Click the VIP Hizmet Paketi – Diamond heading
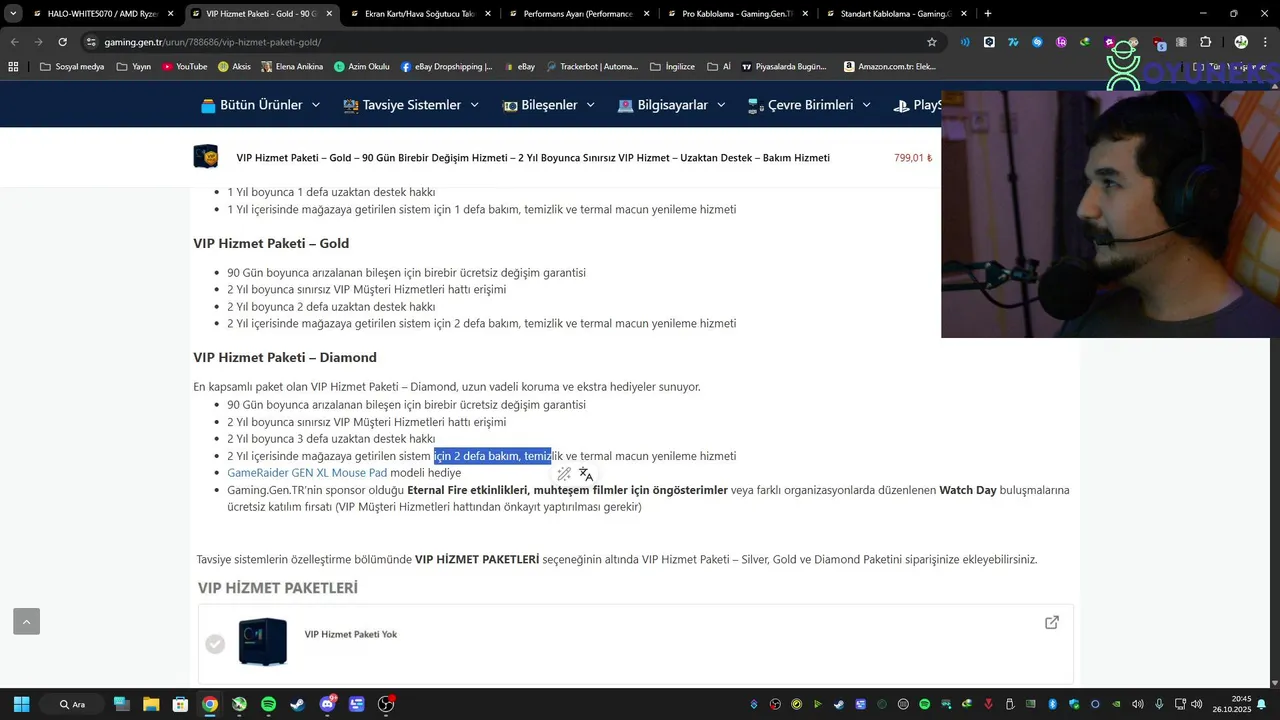Viewport: 1280px width, 720px height. pyautogui.click(x=285, y=357)
